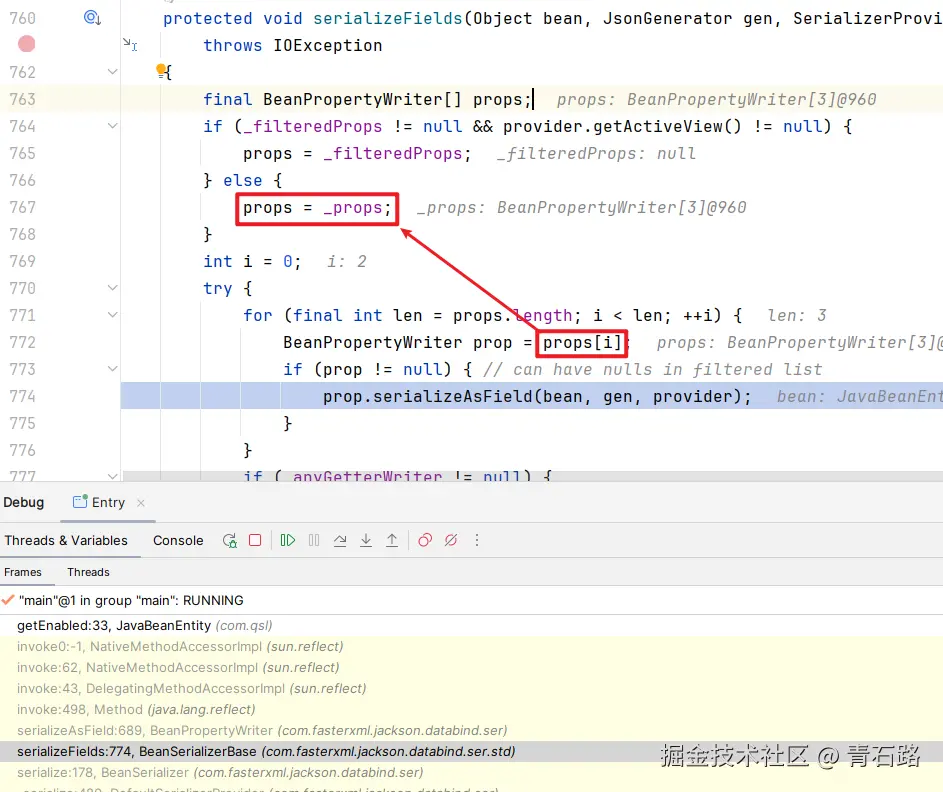Click the yellow intention bulb in the gutter
Image resolution: width=943 pixels, height=792 pixels.
[162, 70]
